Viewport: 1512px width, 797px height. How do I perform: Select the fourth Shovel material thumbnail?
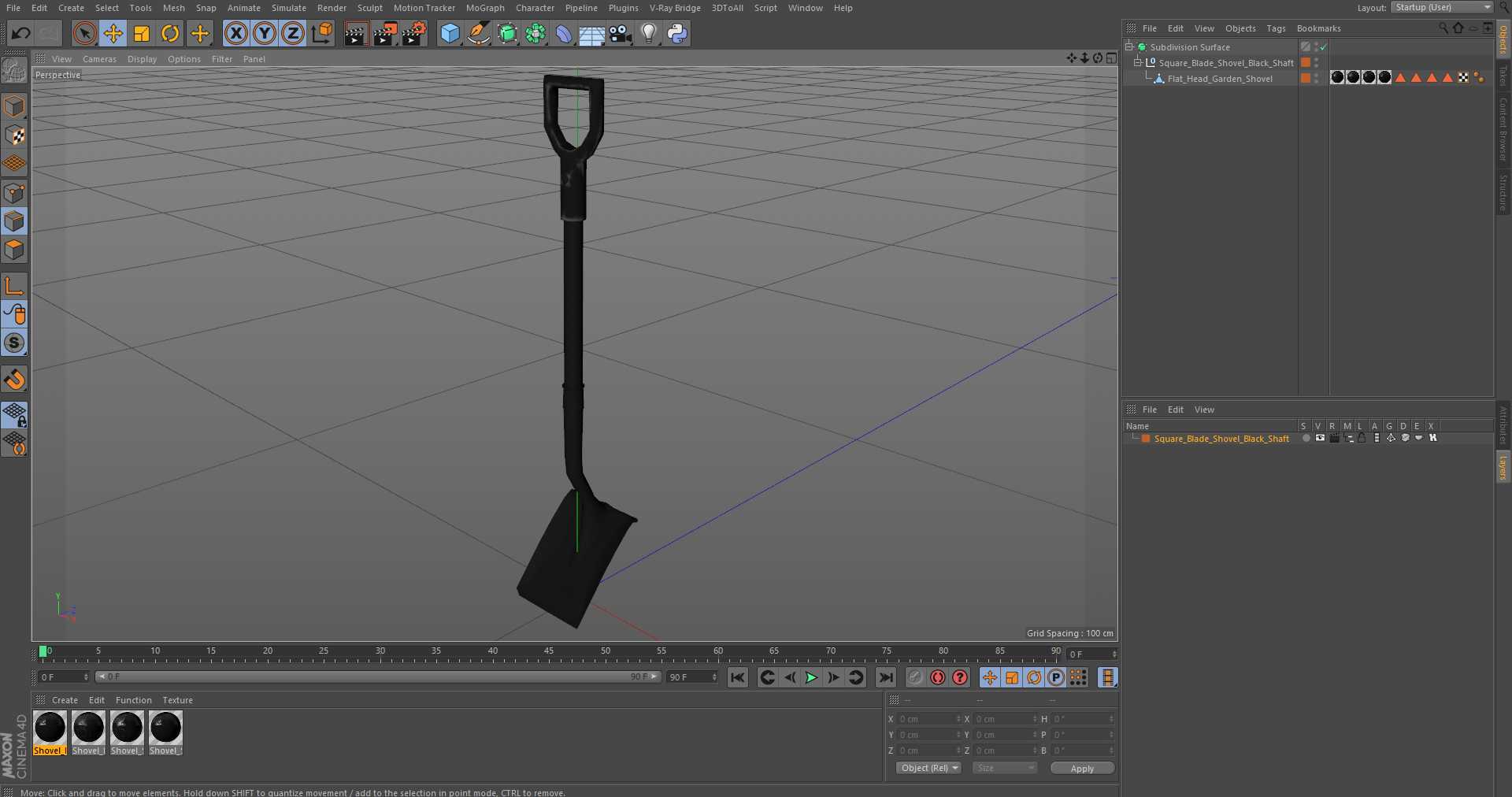click(165, 733)
